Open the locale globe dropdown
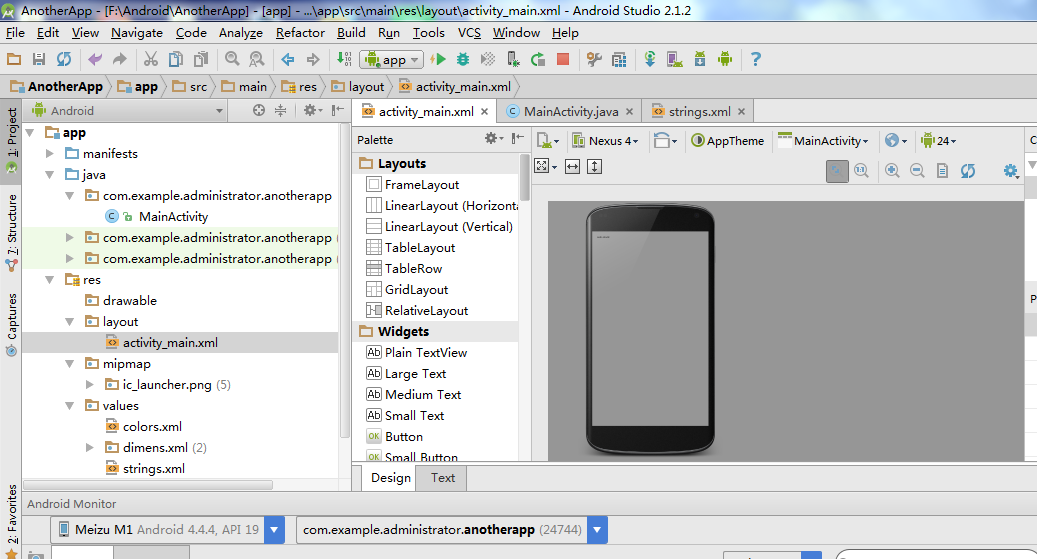This screenshot has height=559, width=1037. 896,141
